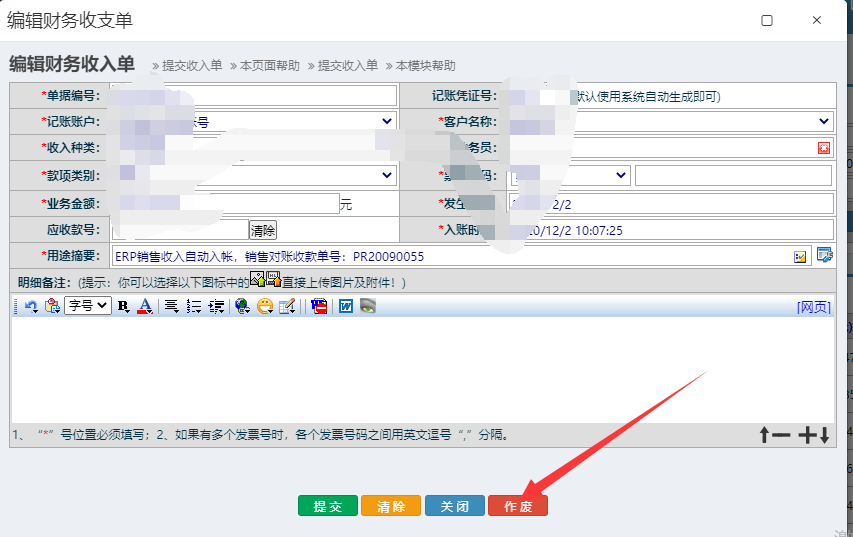Click the eye preview icon in the editor toolbar
Viewport: 853px width, 537px height.
368,306
